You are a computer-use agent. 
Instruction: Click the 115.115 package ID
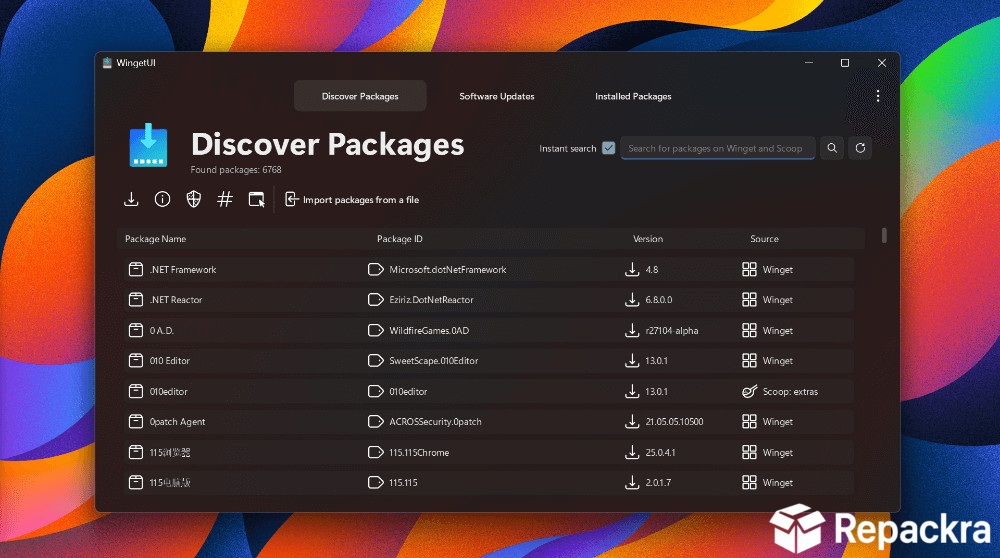pyautogui.click(x=403, y=483)
